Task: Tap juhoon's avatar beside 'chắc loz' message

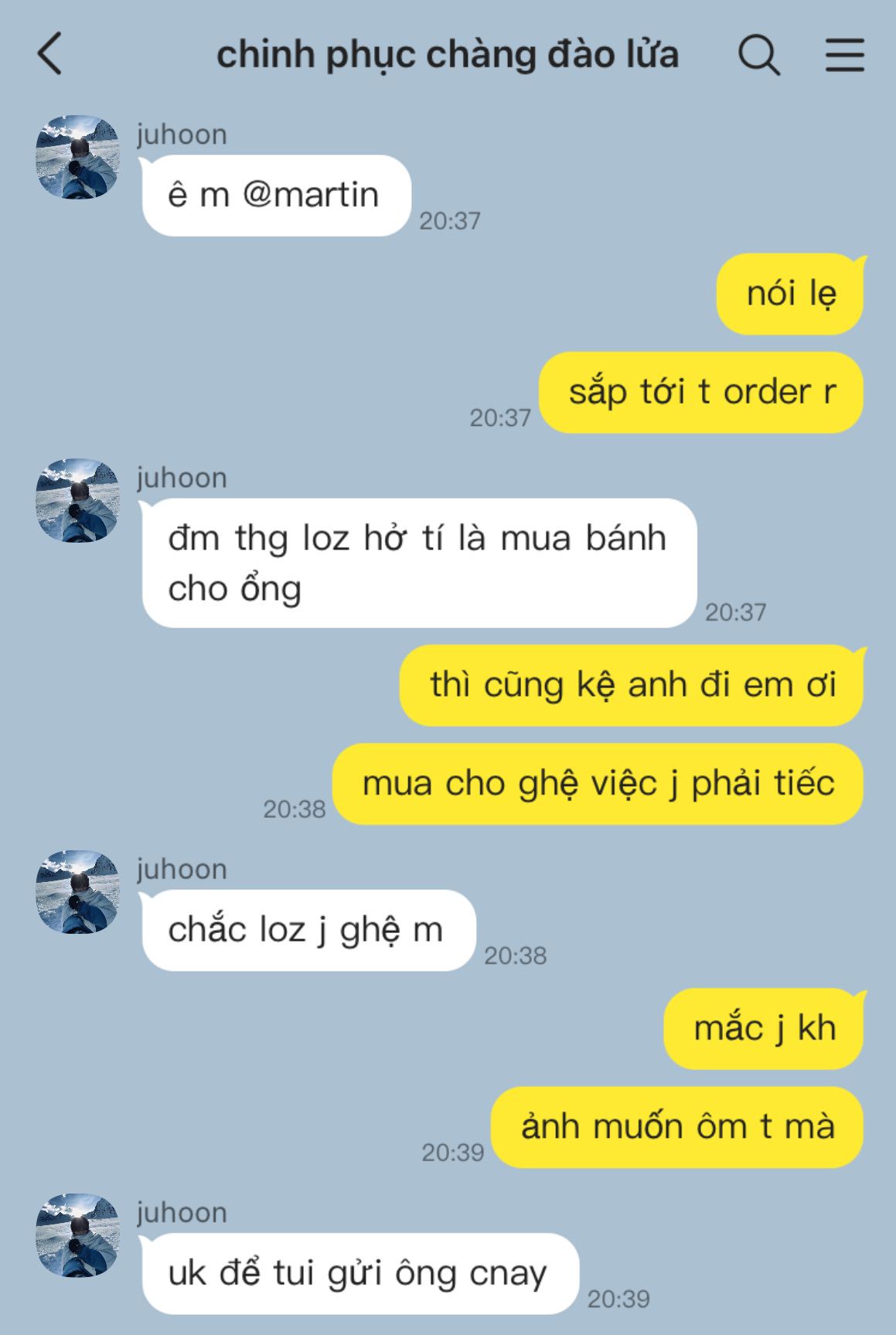Action: coord(77,891)
